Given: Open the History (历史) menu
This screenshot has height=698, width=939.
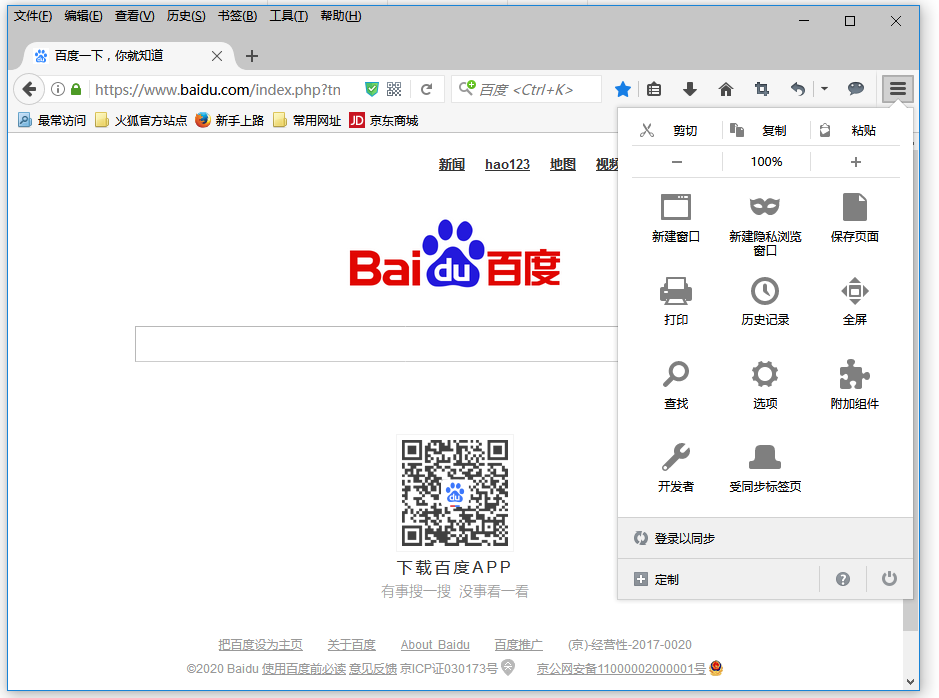Looking at the screenshot, I should tap(186, 16).
